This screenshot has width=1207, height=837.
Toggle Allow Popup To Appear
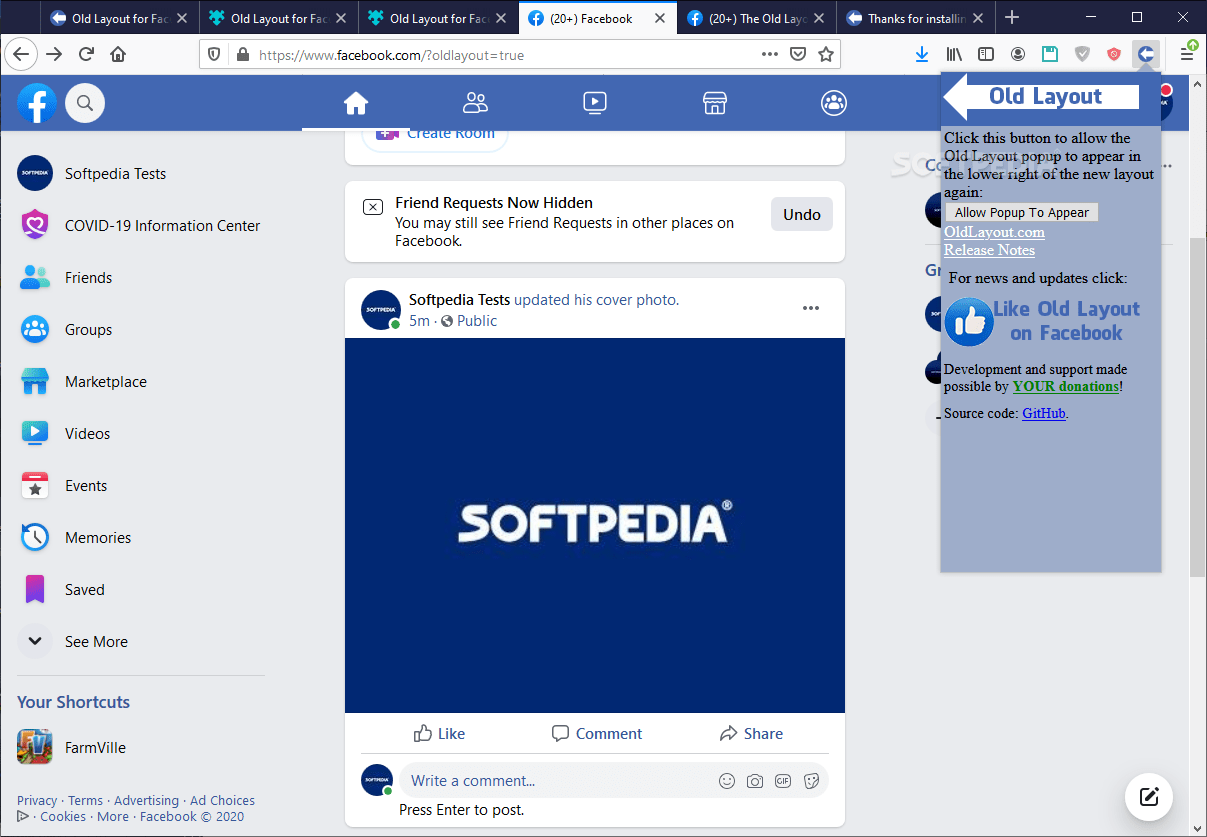[1021, 211]
